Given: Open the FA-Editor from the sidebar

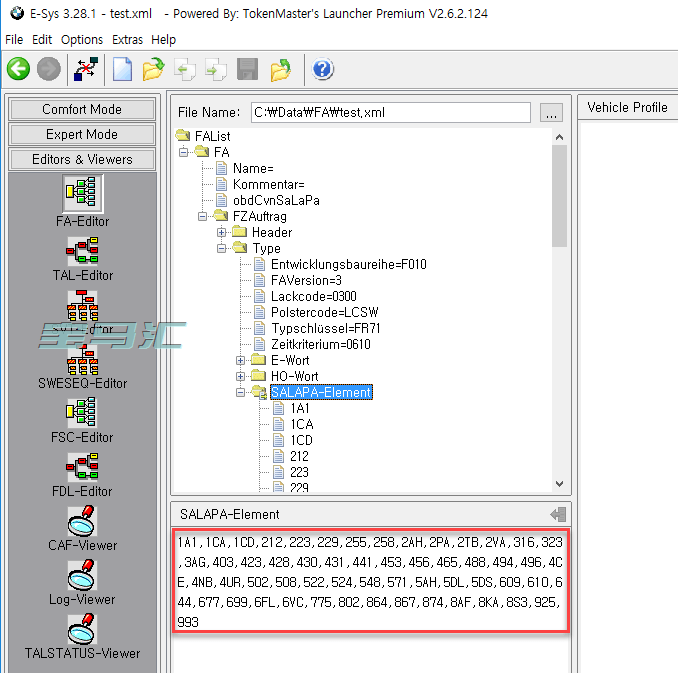Looking at the screenshot, I should pos(82,200).
